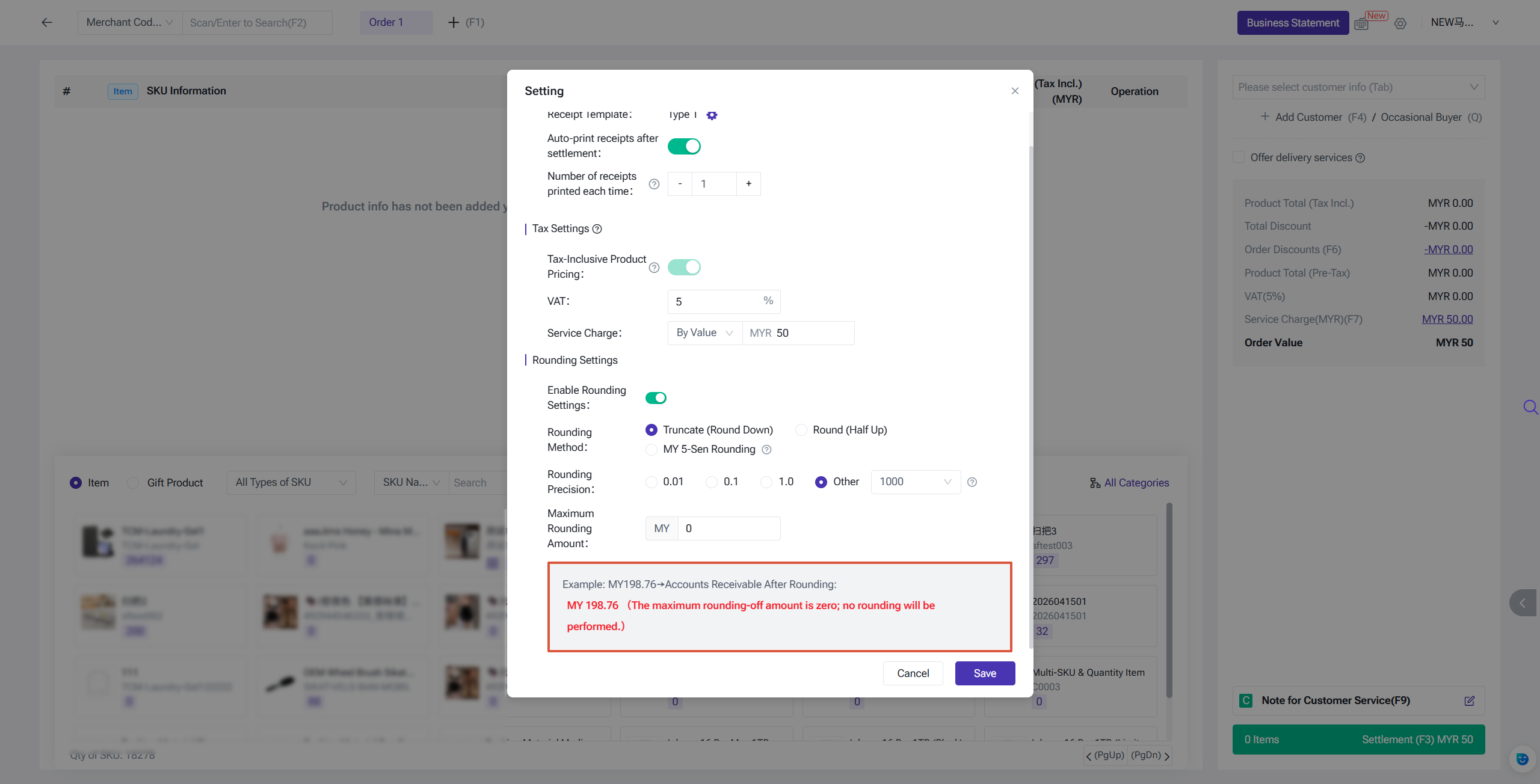Screen dimensions: 1540x784
Task: Toggle Auto-print receipts after settlement
Action: point(684,146)
